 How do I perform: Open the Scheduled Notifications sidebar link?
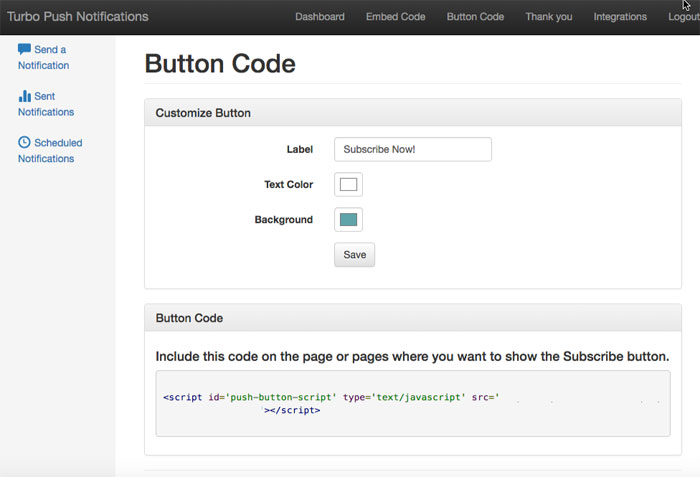point(50,151)
